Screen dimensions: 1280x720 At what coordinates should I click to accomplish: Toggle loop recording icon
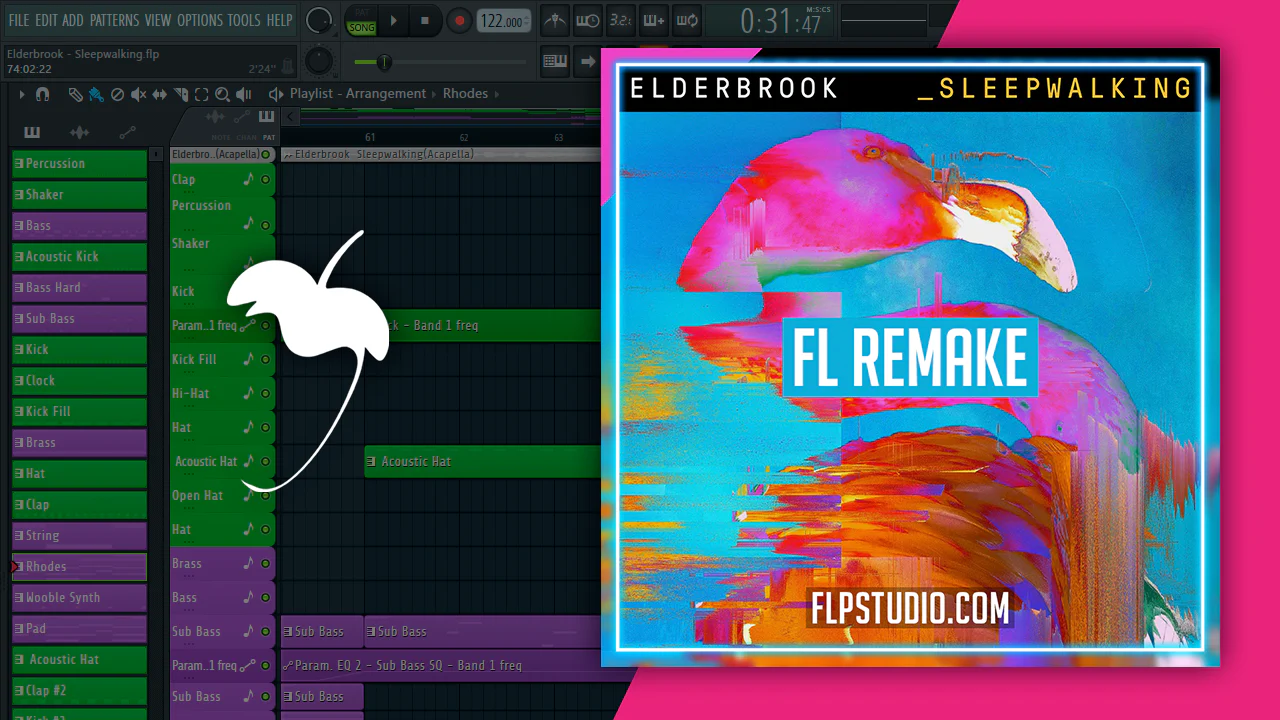[686, 20]
